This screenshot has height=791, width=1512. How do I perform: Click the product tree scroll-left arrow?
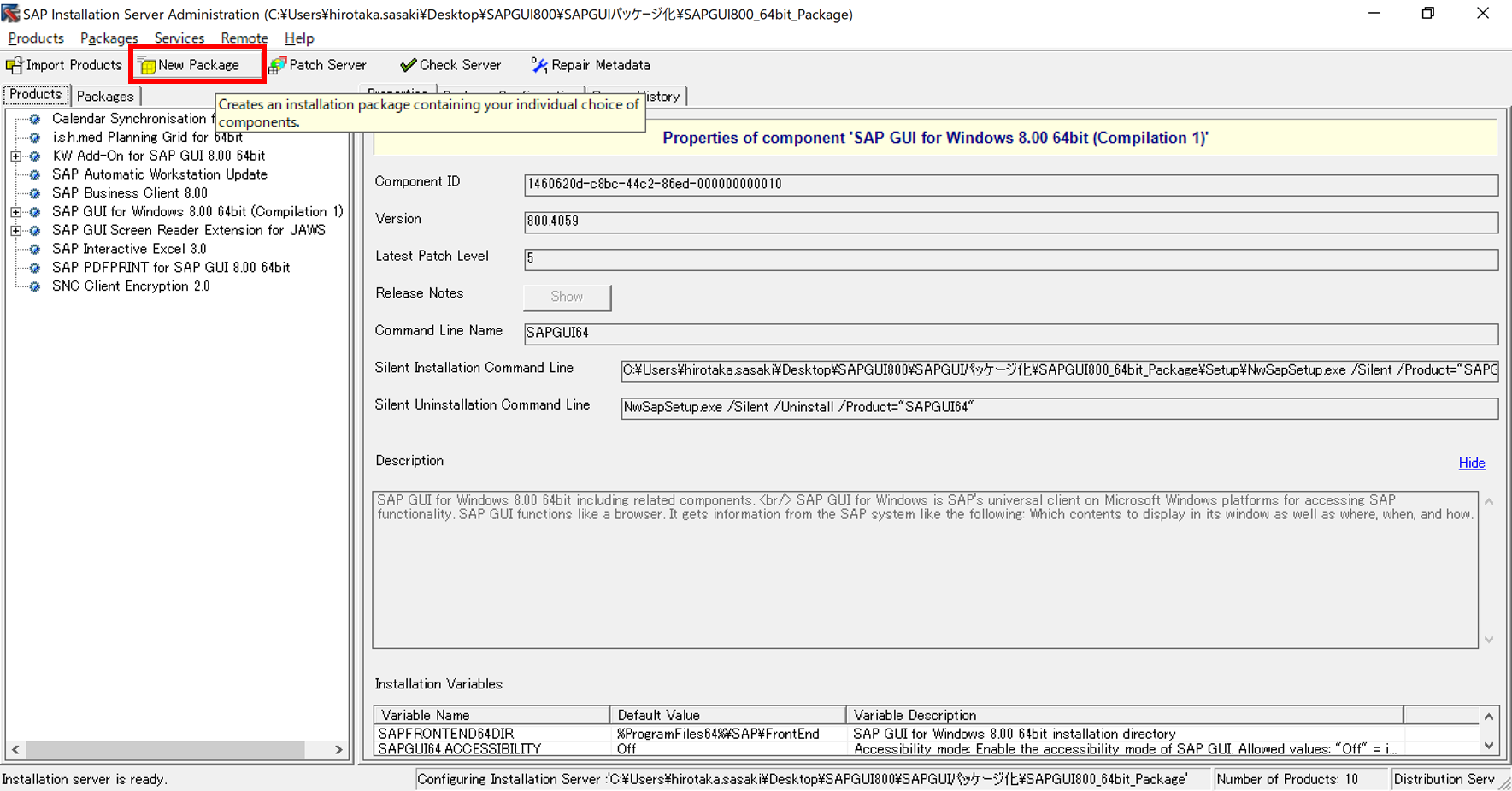(15, 749)
